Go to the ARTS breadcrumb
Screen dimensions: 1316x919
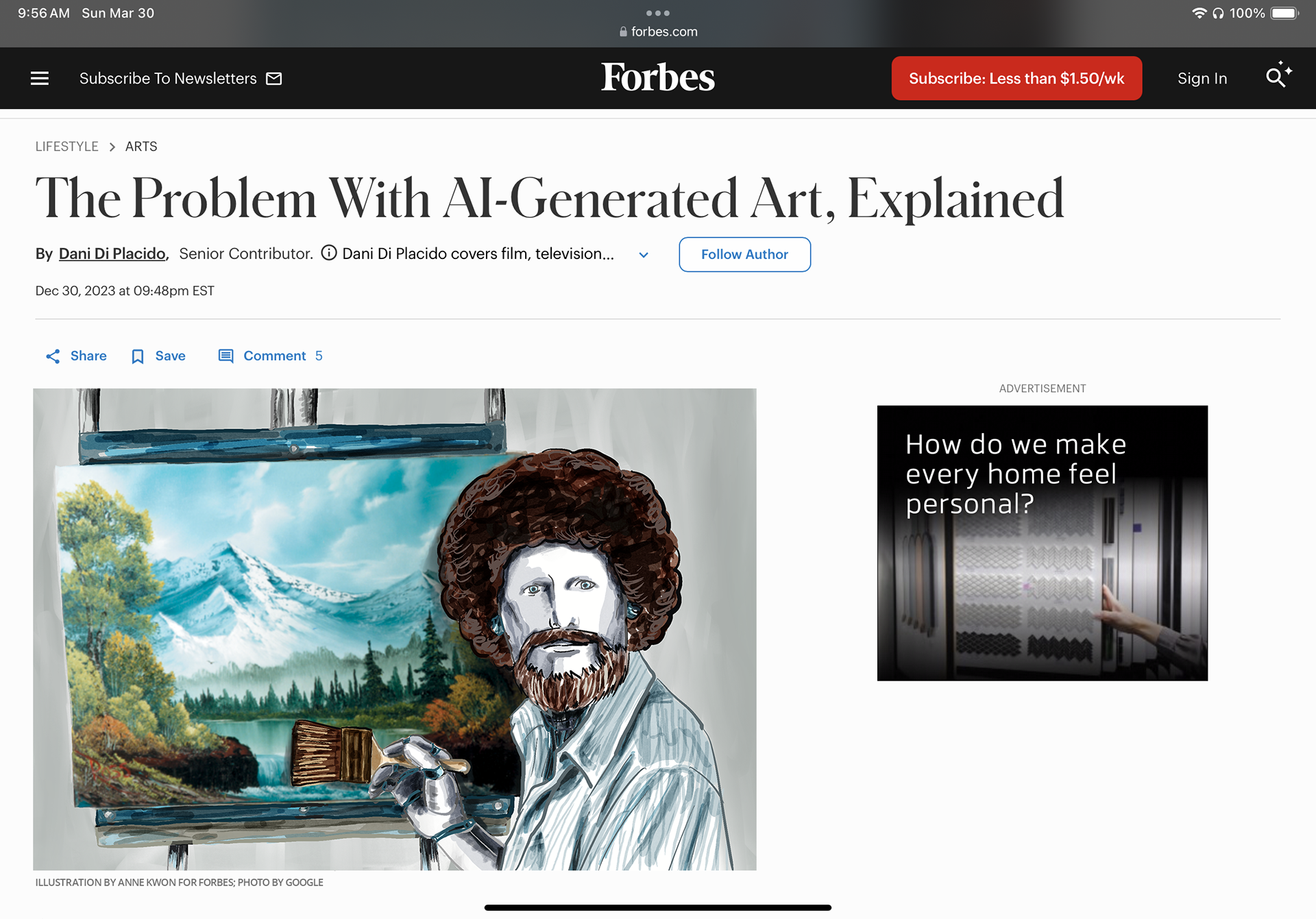141,147
